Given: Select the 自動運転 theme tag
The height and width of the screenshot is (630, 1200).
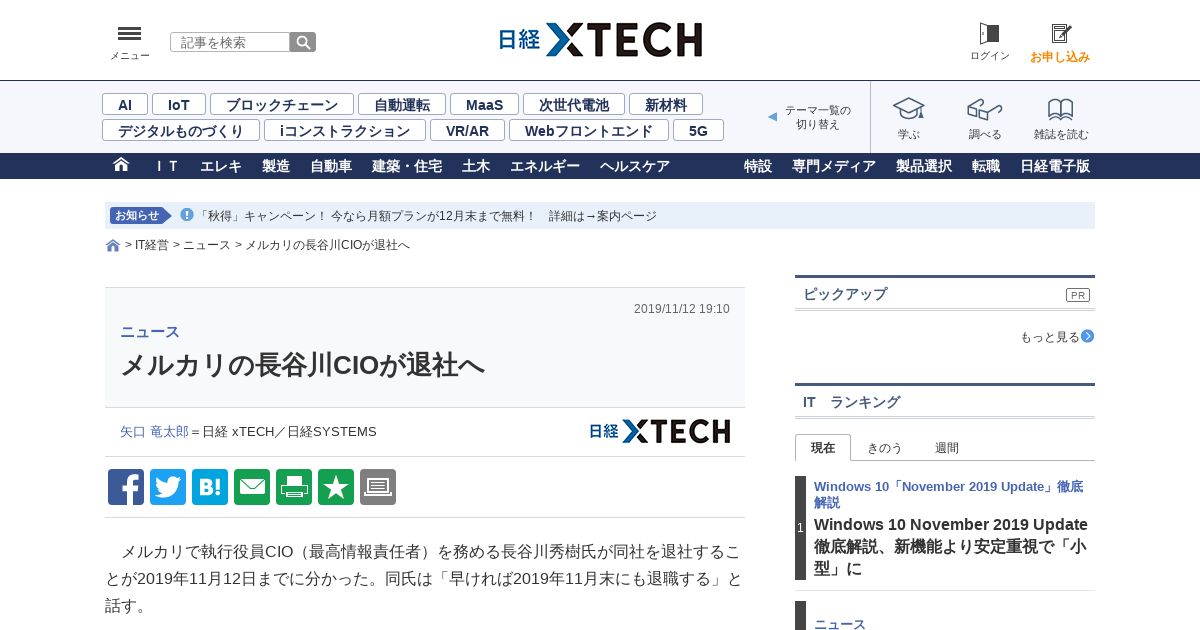Looking at the screenshot, I should [x=402, y=104].
